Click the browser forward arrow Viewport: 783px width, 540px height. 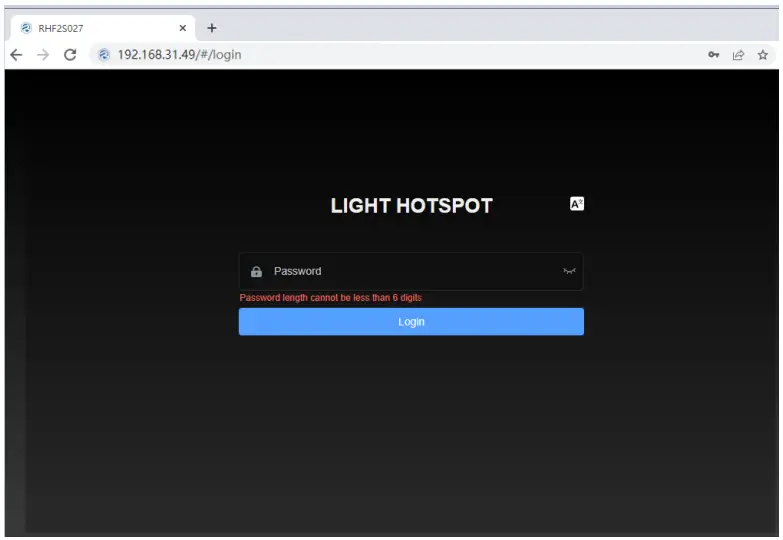click(x=43, y=55)
